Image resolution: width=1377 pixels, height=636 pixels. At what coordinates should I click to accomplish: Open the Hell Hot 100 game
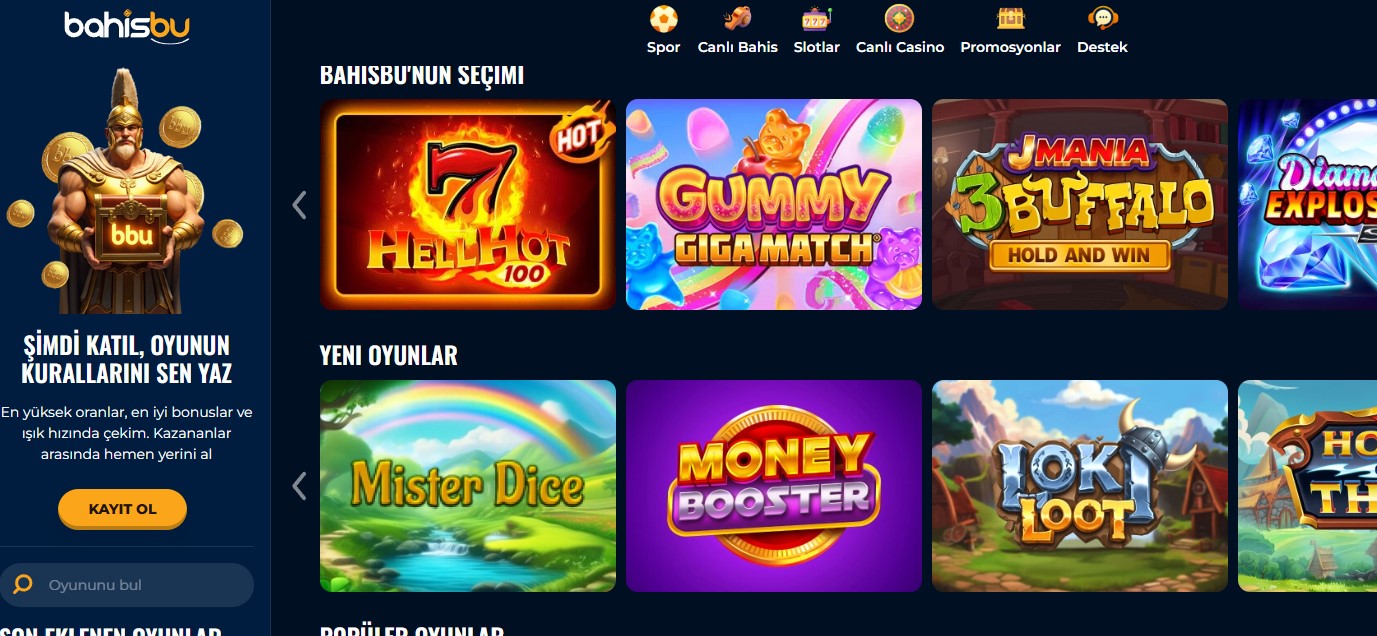468,204
